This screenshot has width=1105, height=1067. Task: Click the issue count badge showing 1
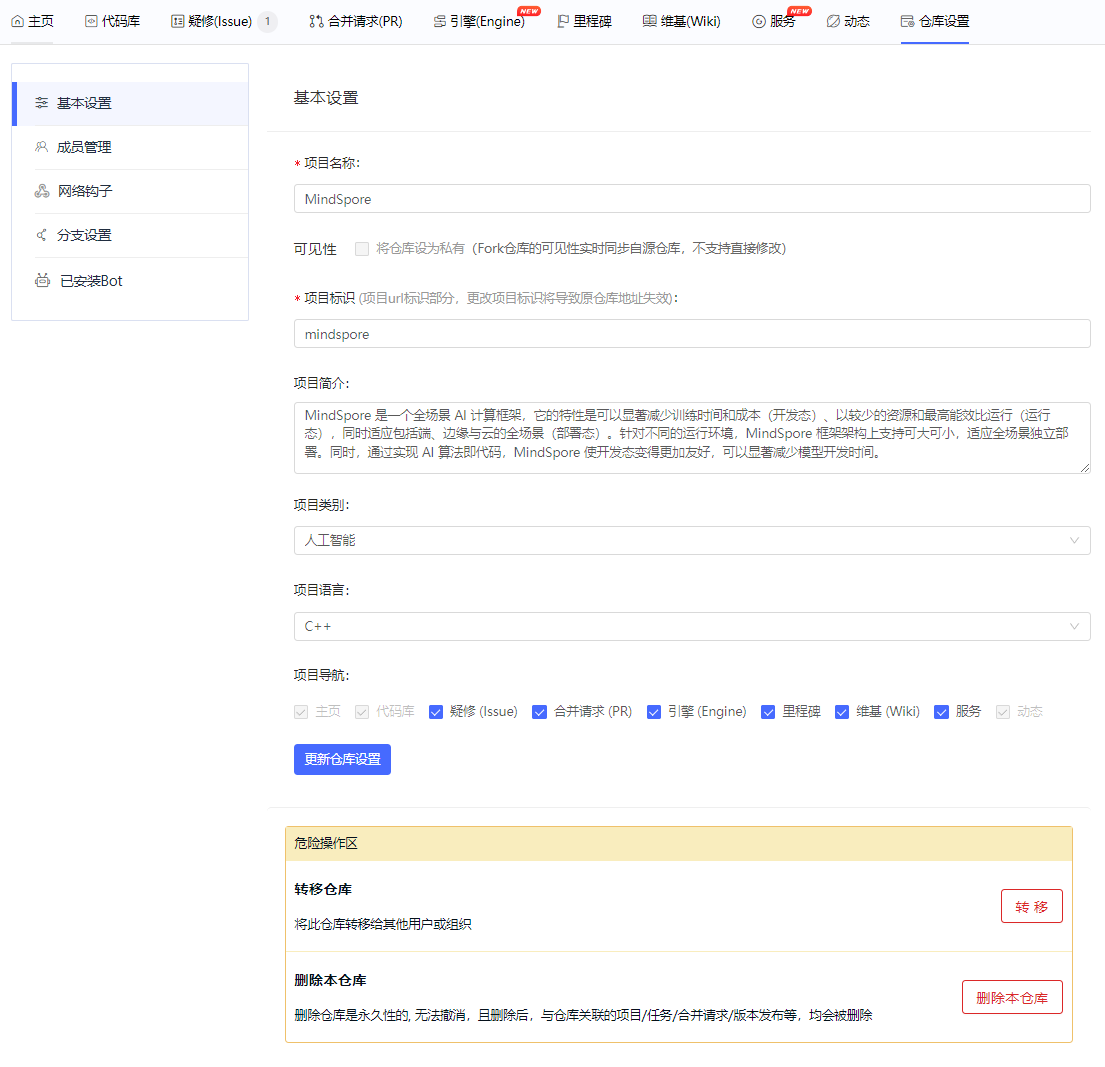[x=267, y=21]
